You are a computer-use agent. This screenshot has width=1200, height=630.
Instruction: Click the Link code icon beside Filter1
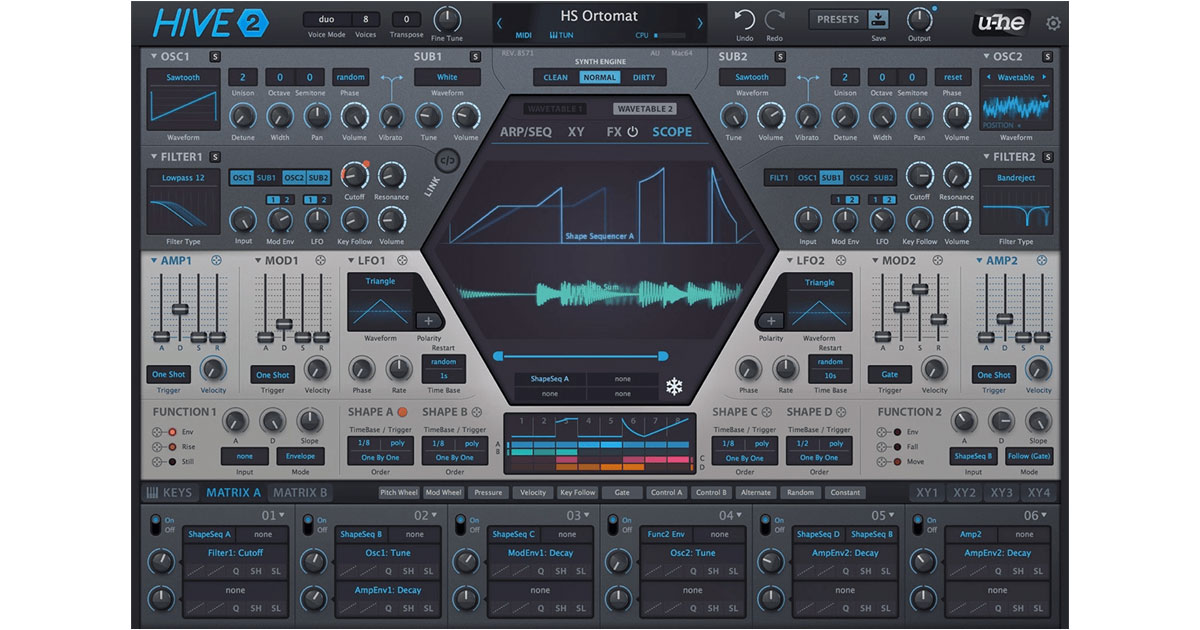pyautogui.click(x=447, y=160)
